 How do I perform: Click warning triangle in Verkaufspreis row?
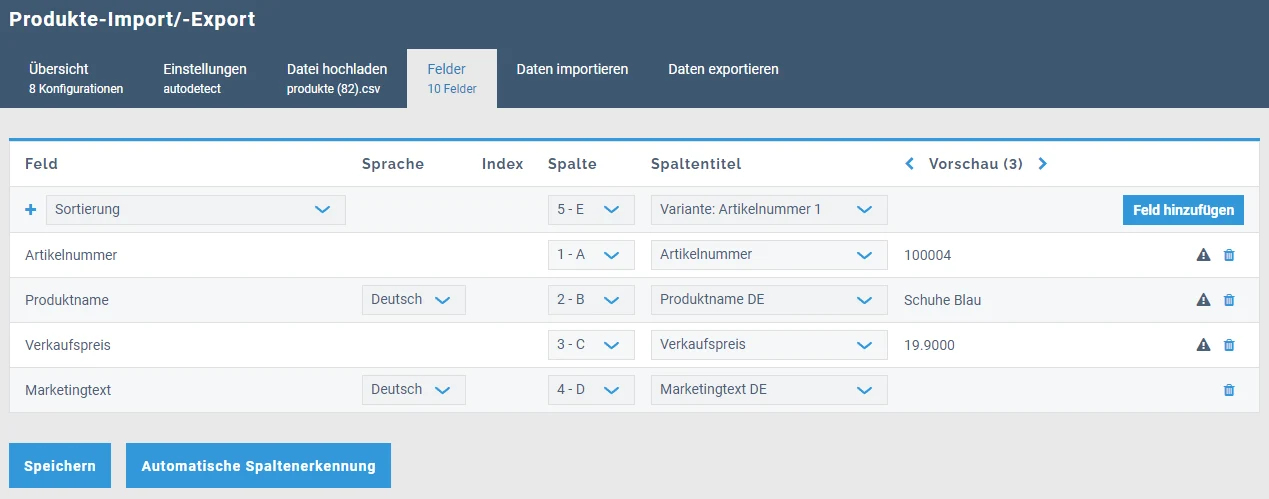[1203, 345]
